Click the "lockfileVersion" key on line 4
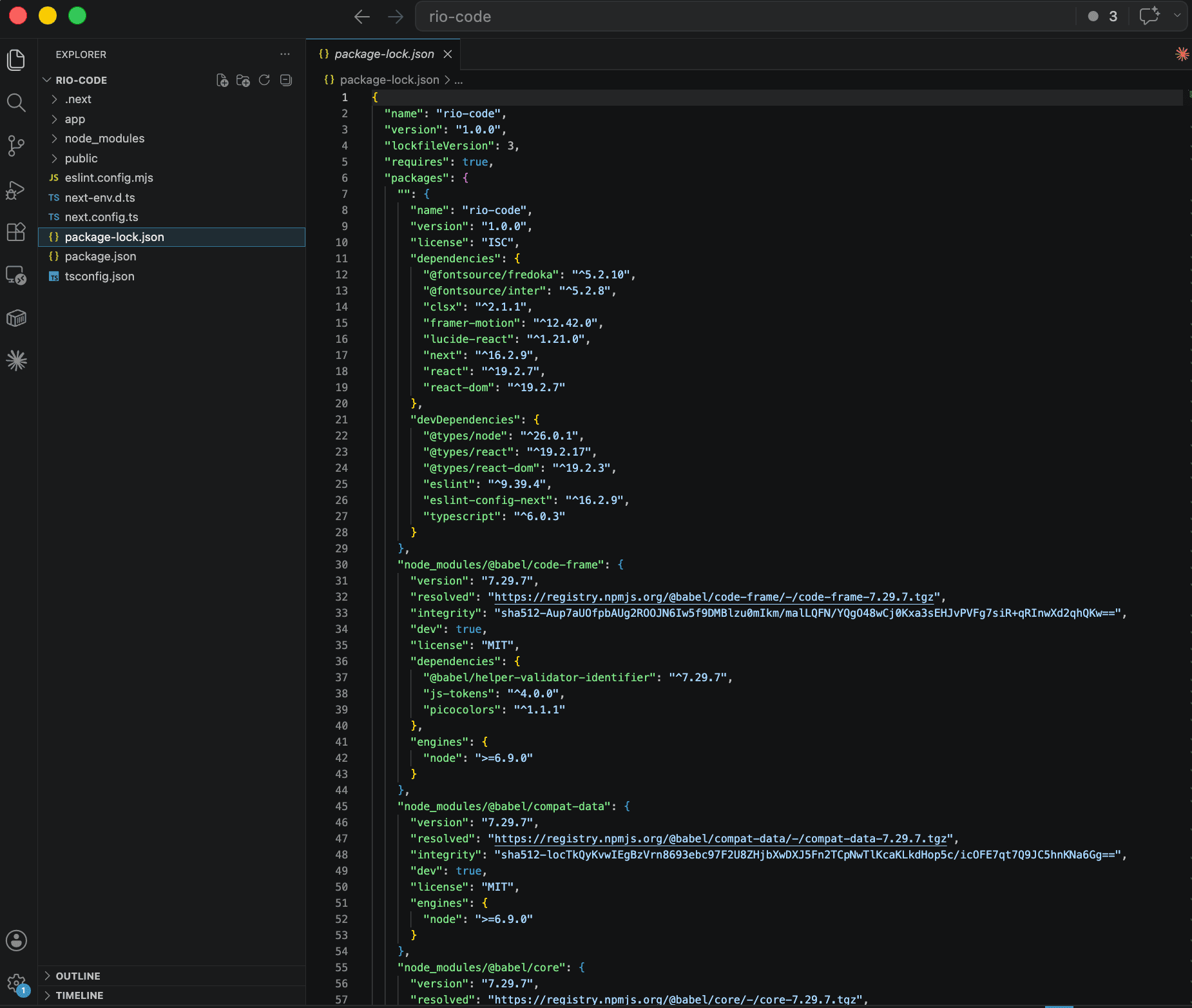 (439, 146)
